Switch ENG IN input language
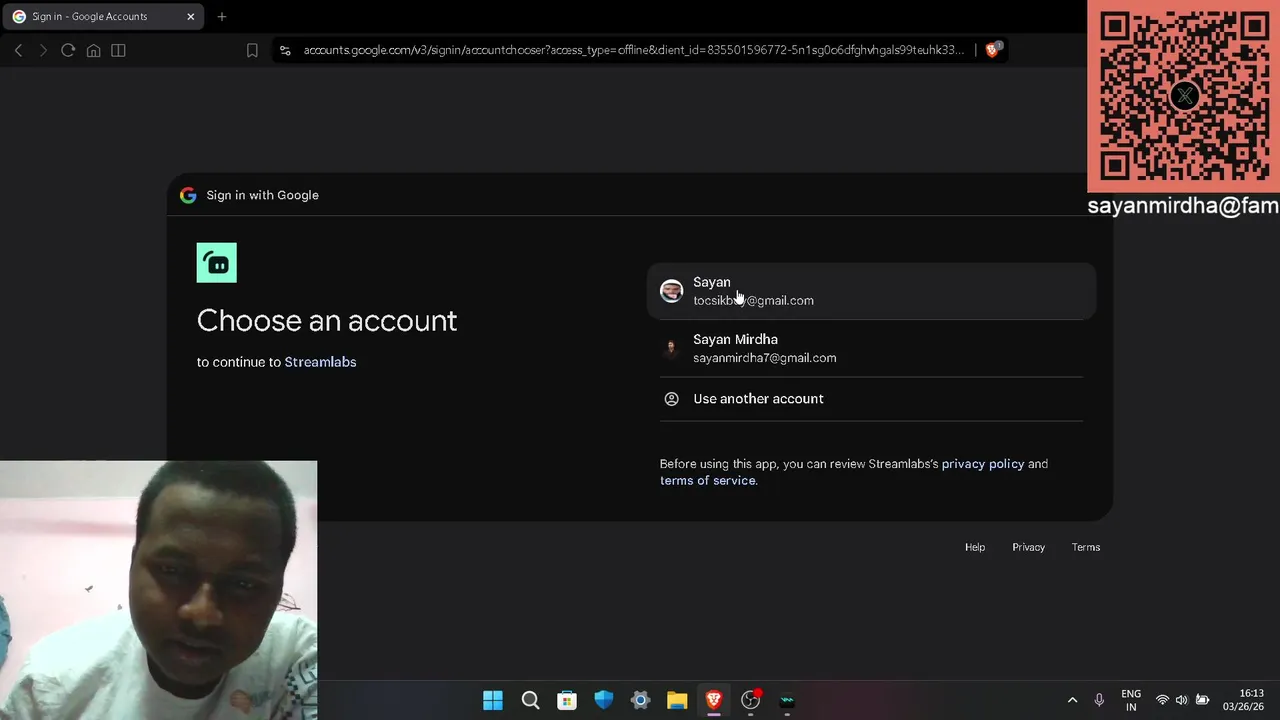This screenshot has height=720, width=1280. click(1131, 700)
